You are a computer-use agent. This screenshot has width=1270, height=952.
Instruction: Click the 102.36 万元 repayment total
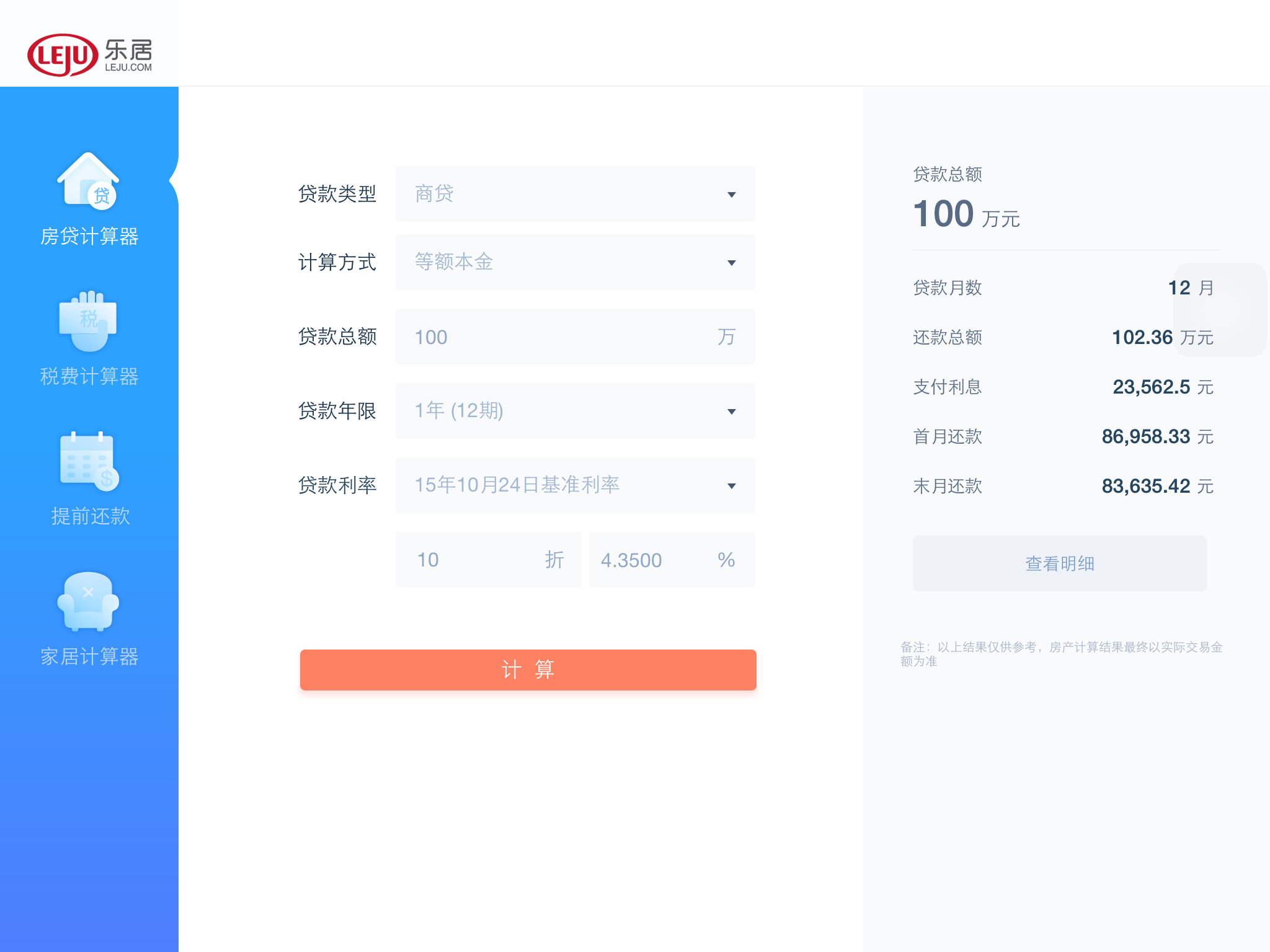(x=1163, y=337)
